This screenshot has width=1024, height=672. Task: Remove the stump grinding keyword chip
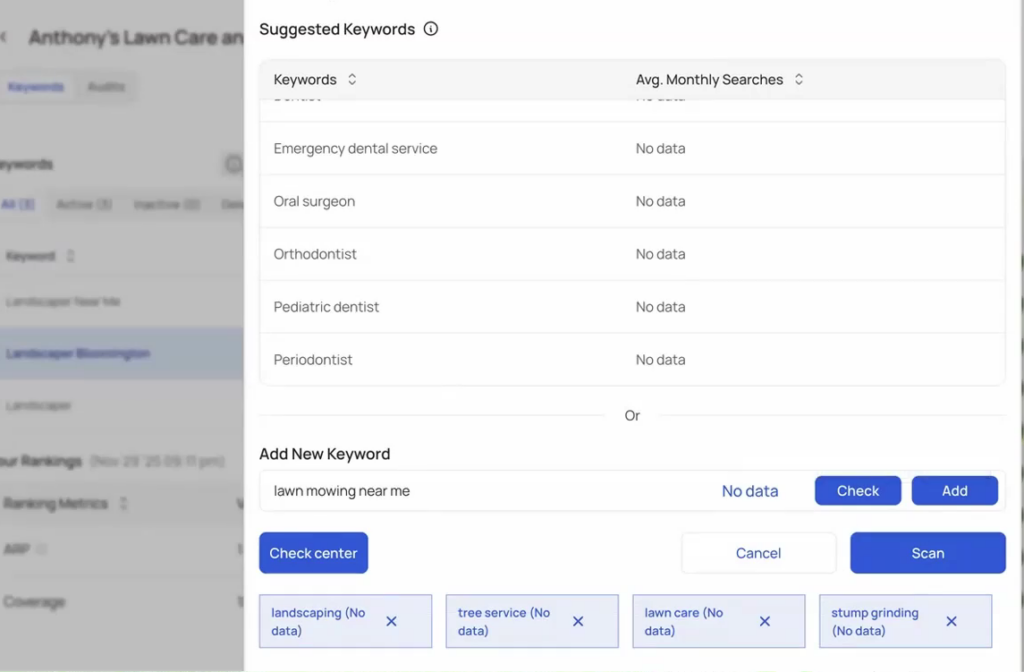(951, 621)
